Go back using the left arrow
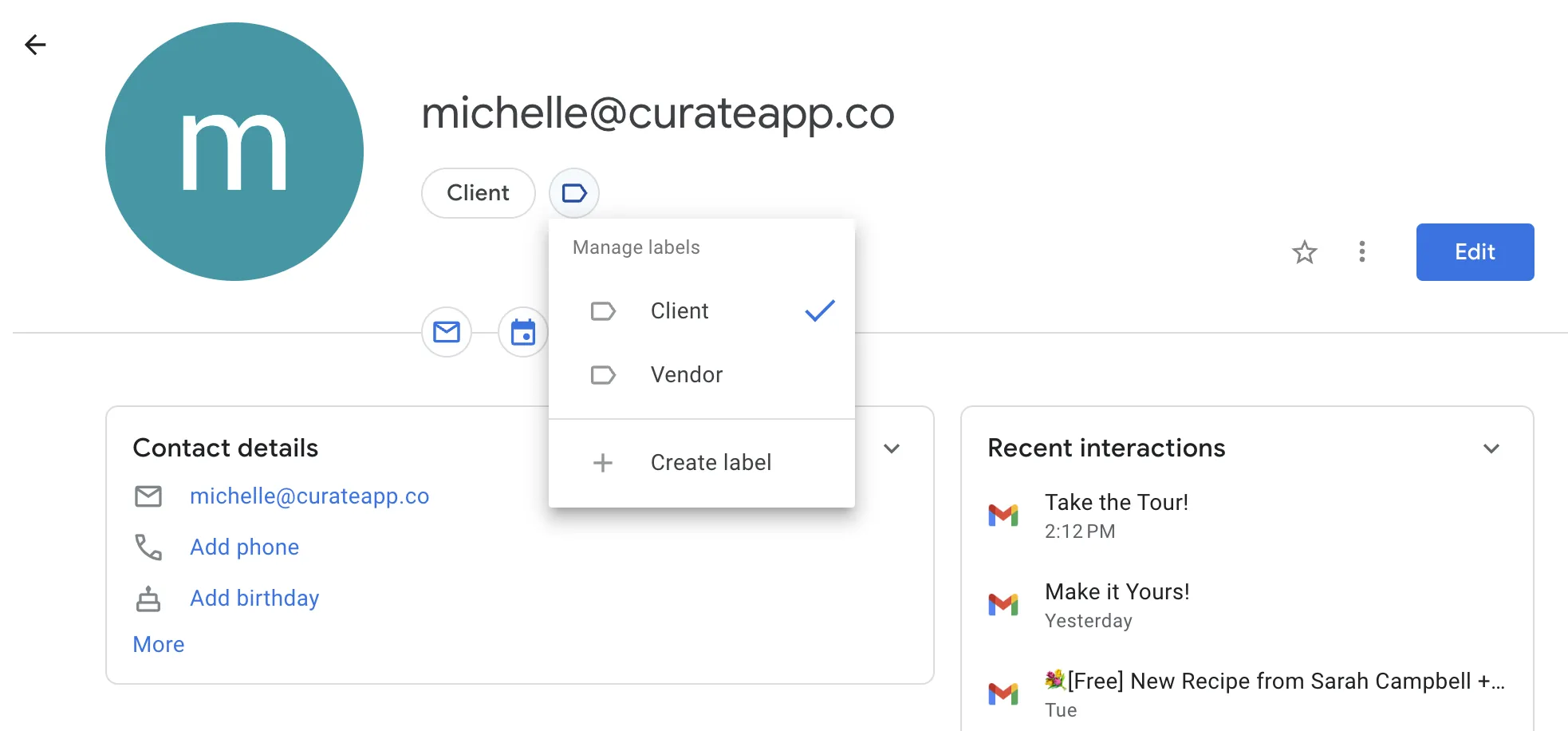The height and width of the screenshot is (731, 1568). coord(35,45)
